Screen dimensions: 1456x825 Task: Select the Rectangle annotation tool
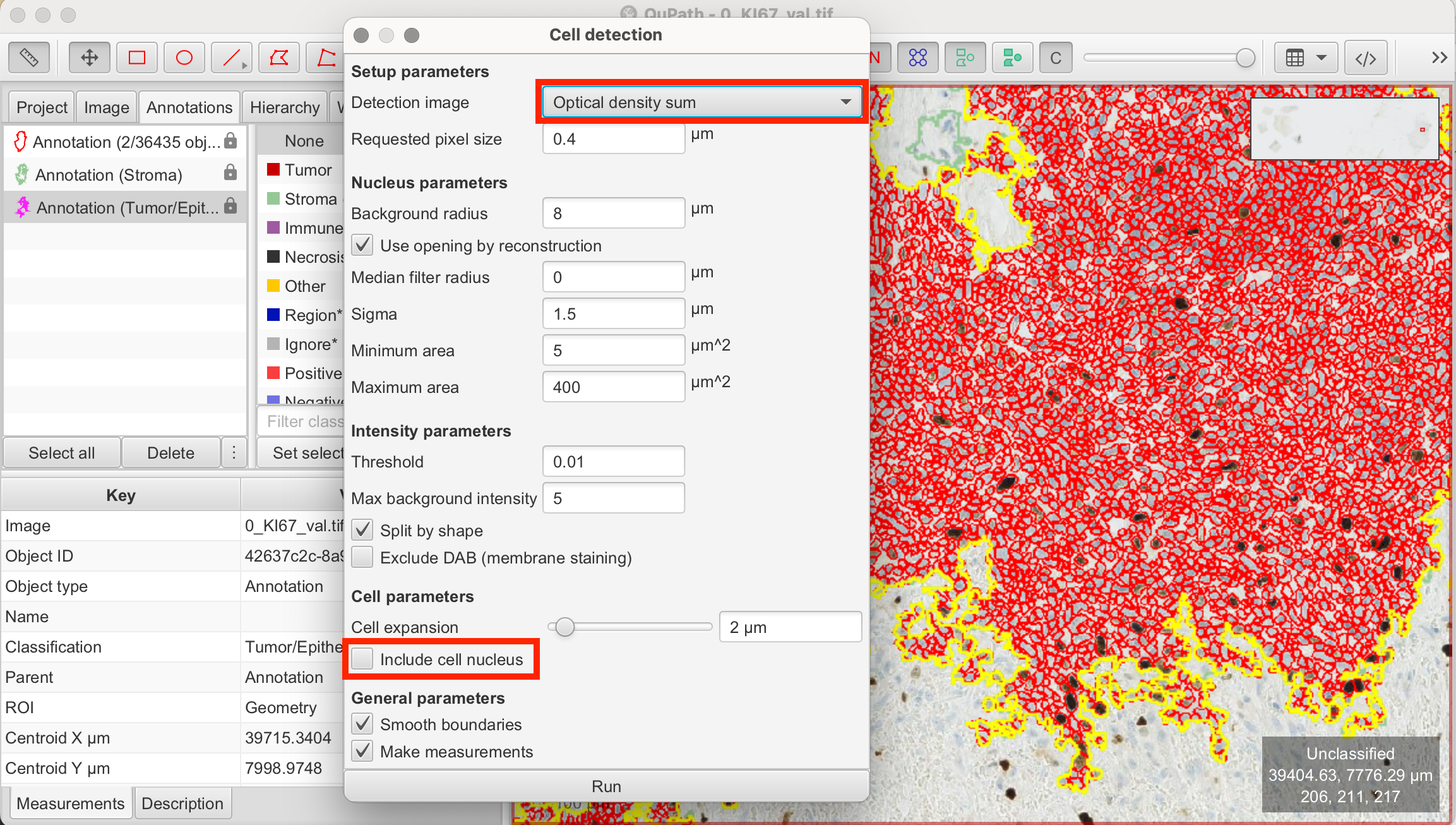click(x=136, y=57)
